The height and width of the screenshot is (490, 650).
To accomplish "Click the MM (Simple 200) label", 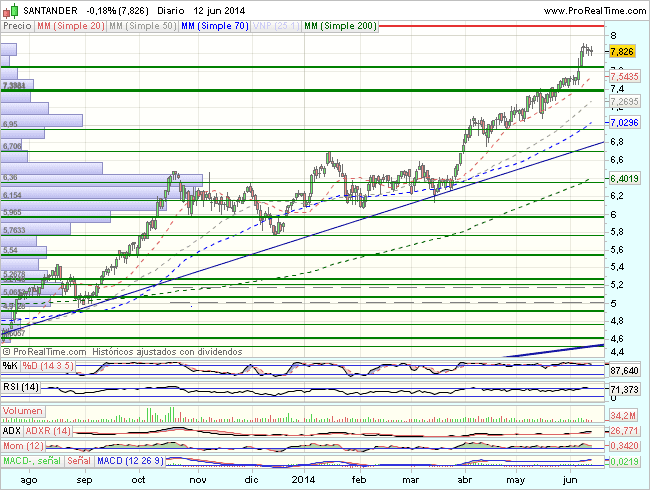I will point(340,25).
